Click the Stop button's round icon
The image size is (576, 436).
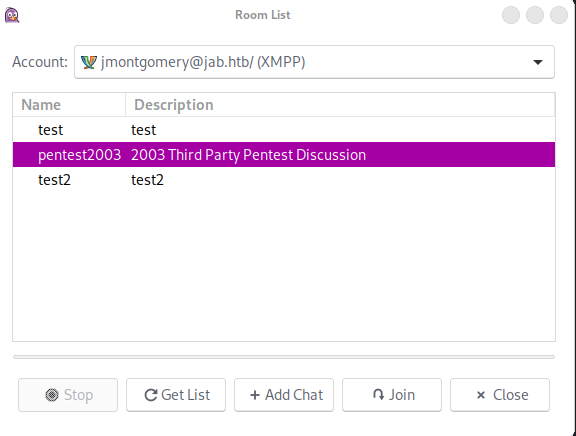pyautogui.click(x=52, y=395)
